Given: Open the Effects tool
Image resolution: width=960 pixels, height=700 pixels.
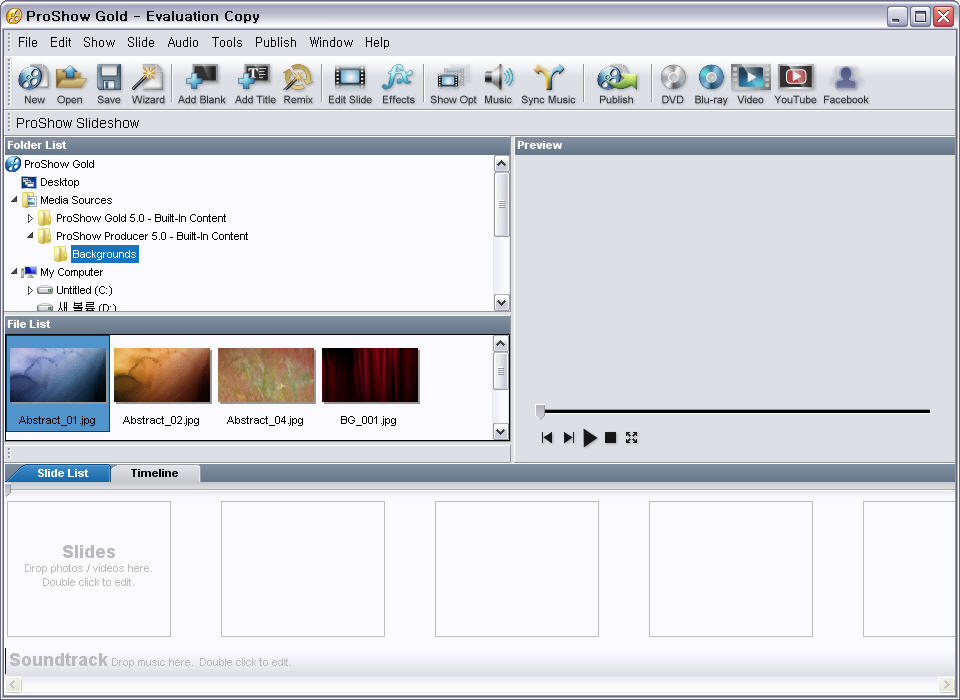Looking at the screenshot, I should [x=398, y=84].
